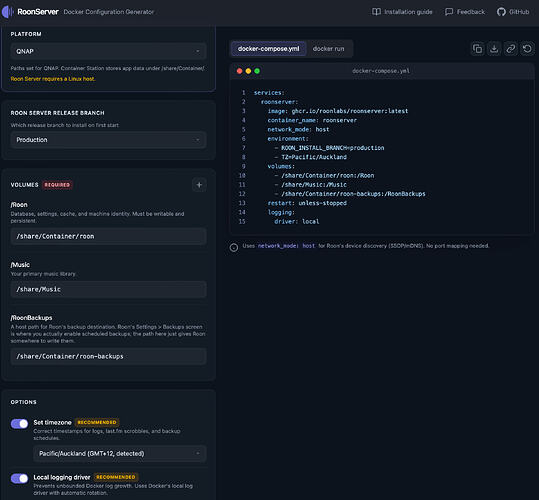Open the GitHub link
Image resolution: width=539 pixels, height=500 pixels.
point(513,12)
